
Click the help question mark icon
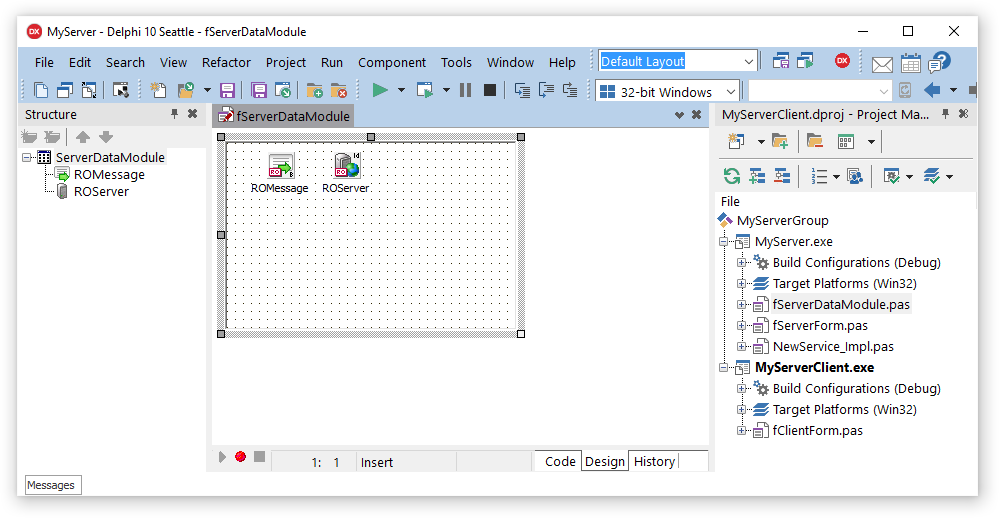[939, 62]
